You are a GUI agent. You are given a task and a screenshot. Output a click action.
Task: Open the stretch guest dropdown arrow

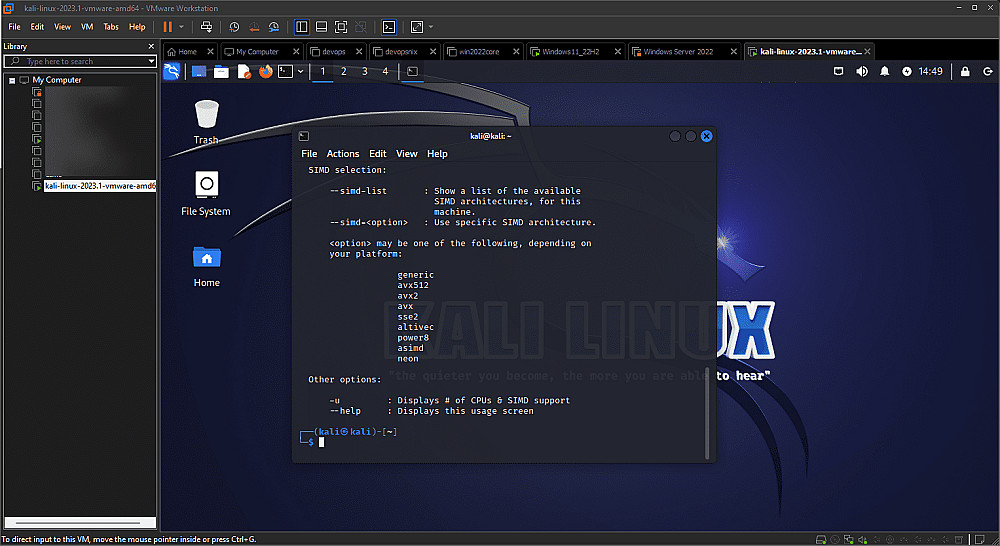point(431,27)
